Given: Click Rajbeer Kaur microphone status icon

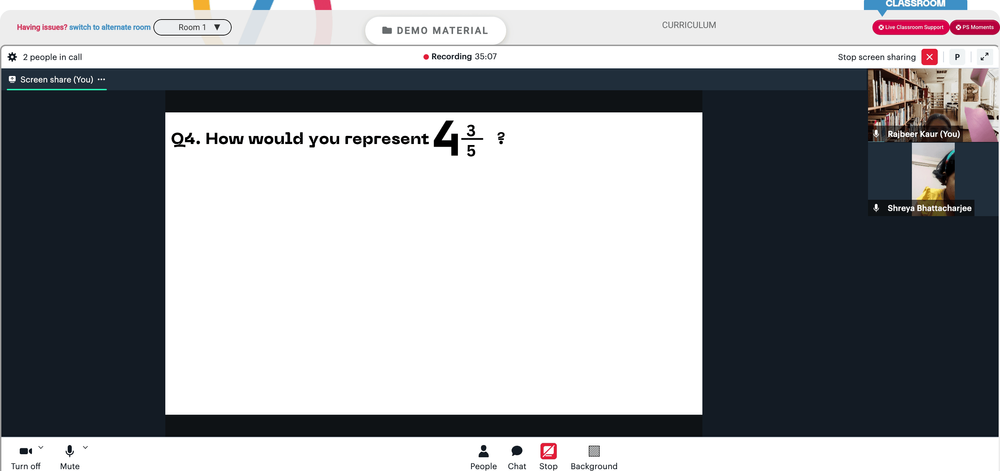Looking at the screenshot, I should tap(876, 134).
